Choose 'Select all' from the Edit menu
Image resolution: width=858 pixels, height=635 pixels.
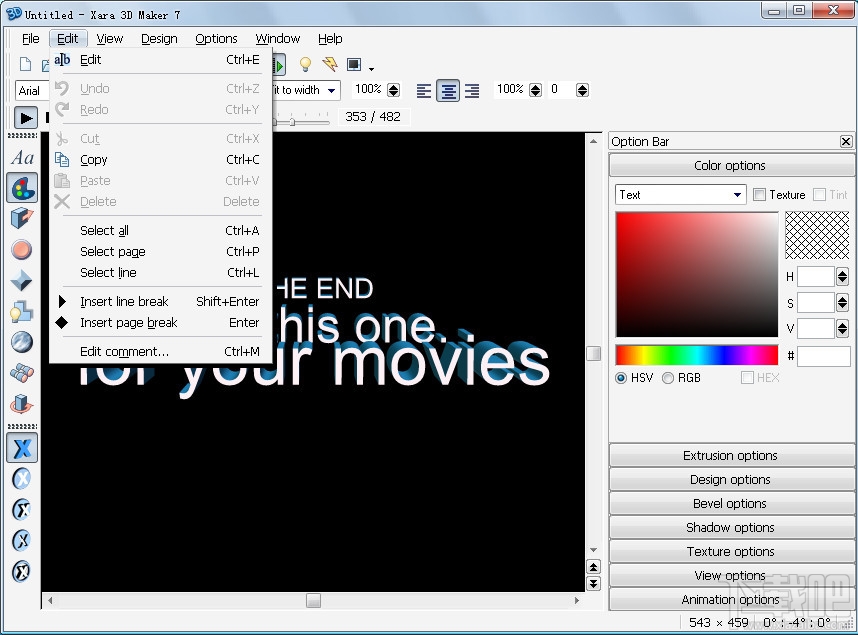pyautogui.click(x=103, y=230)
